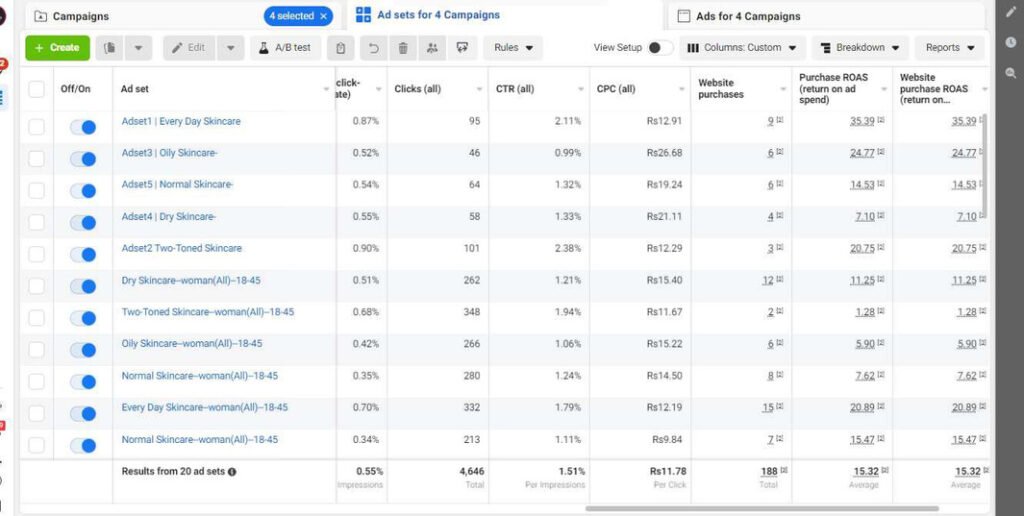Turn off Adset1 Every Day Skincare toggle
The height and width of the screenshot is (516, 1024).
[x=83, y=127]
